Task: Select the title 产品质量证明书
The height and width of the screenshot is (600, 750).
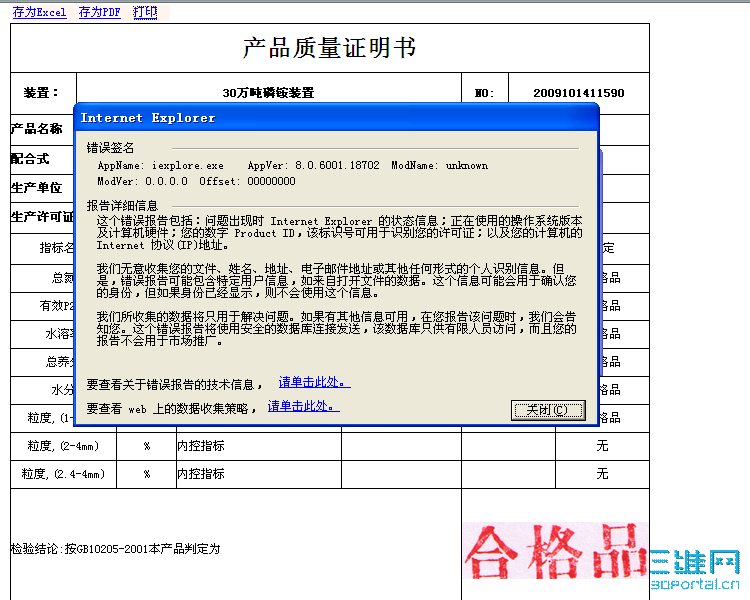Action: (330, 48)
